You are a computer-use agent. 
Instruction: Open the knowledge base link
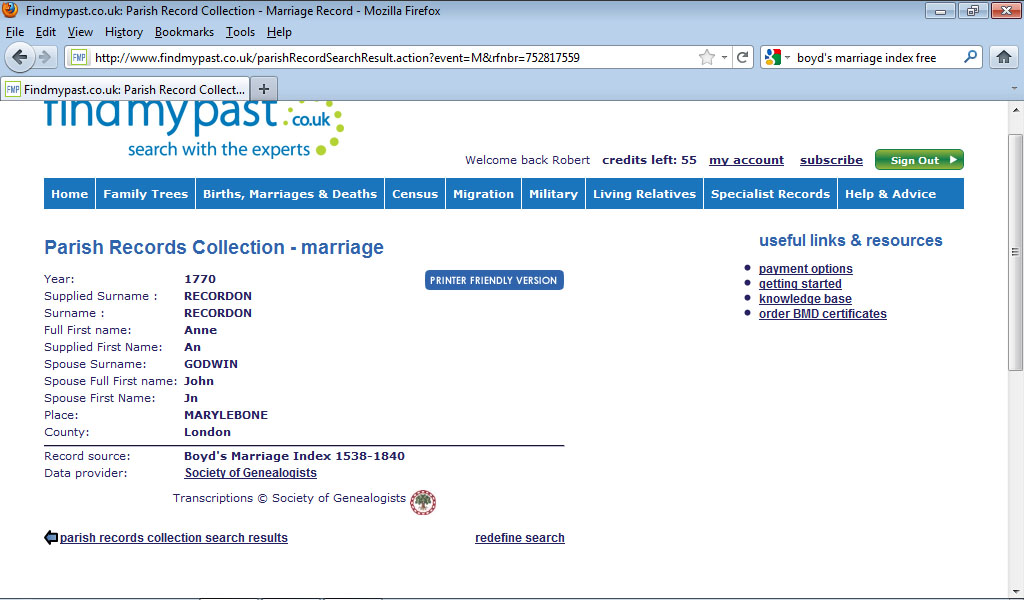coord(805,298)
